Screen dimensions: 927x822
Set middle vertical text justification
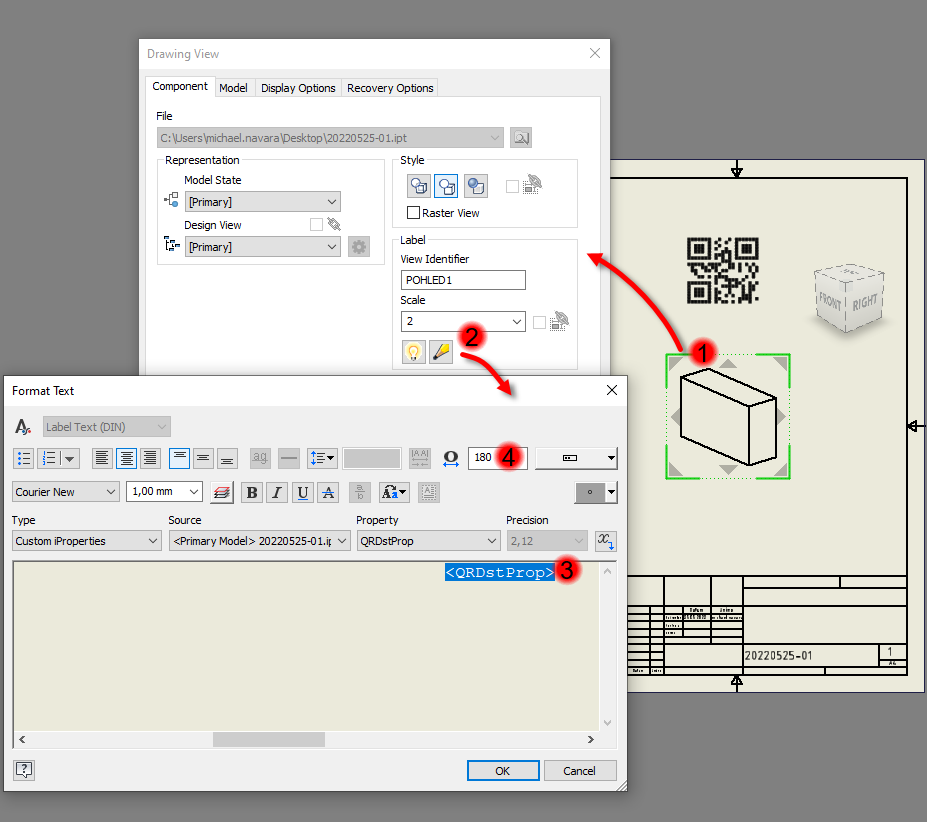203,458
